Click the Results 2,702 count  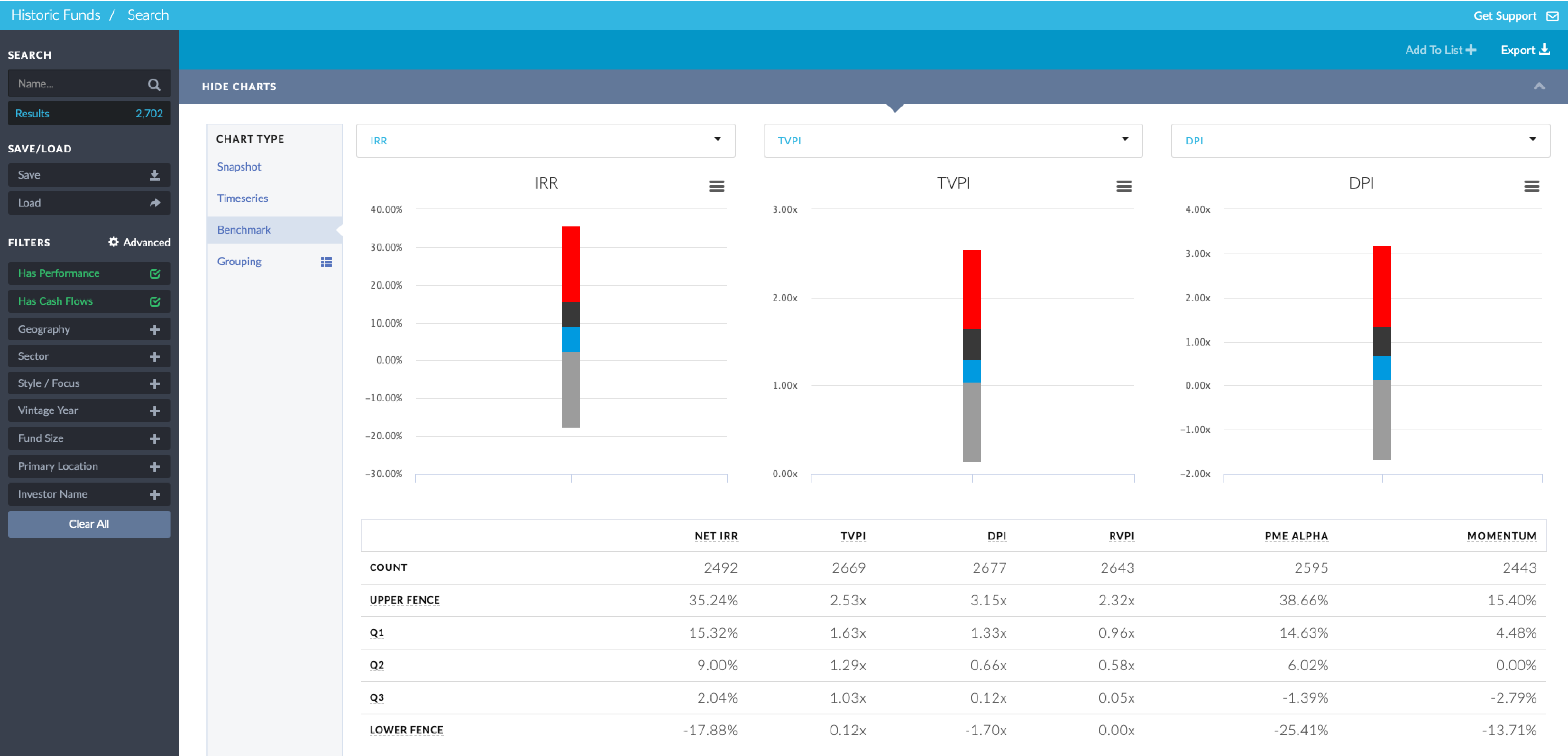[89, 113]
